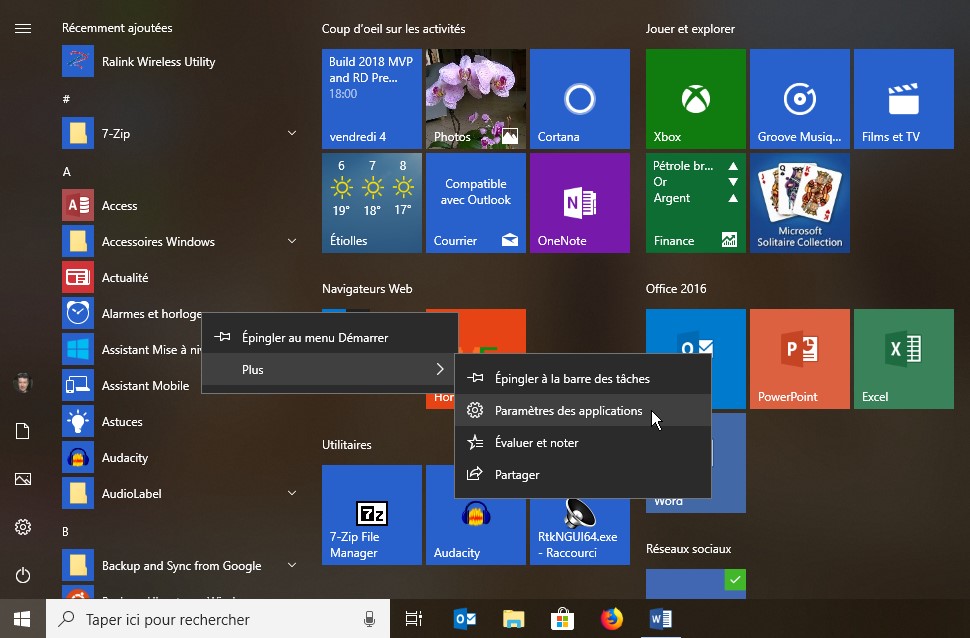Choose Épingler à la barre des tâches
The height and width of the screenshot is (638, 970).
point(571,379)
